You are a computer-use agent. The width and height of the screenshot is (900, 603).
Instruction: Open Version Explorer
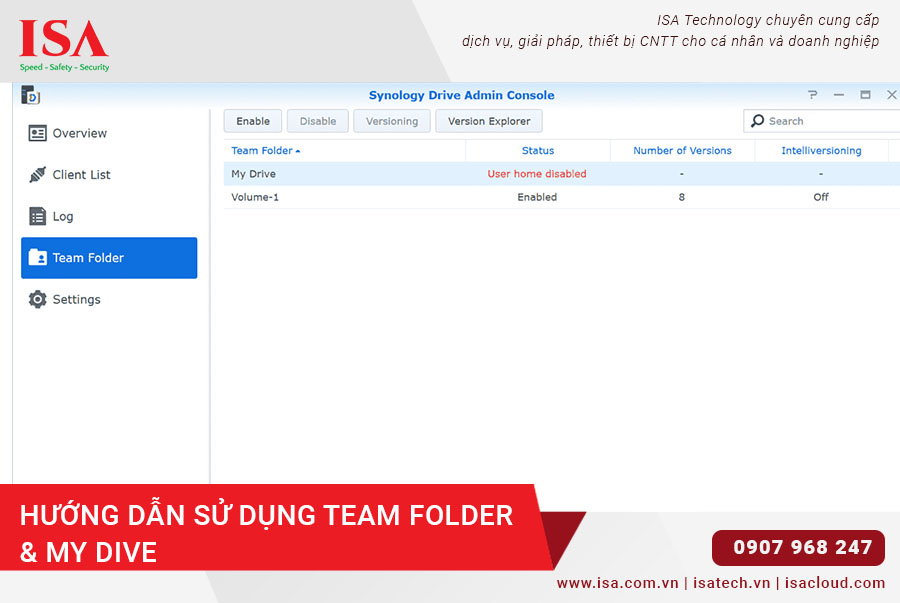coord(489,121)
